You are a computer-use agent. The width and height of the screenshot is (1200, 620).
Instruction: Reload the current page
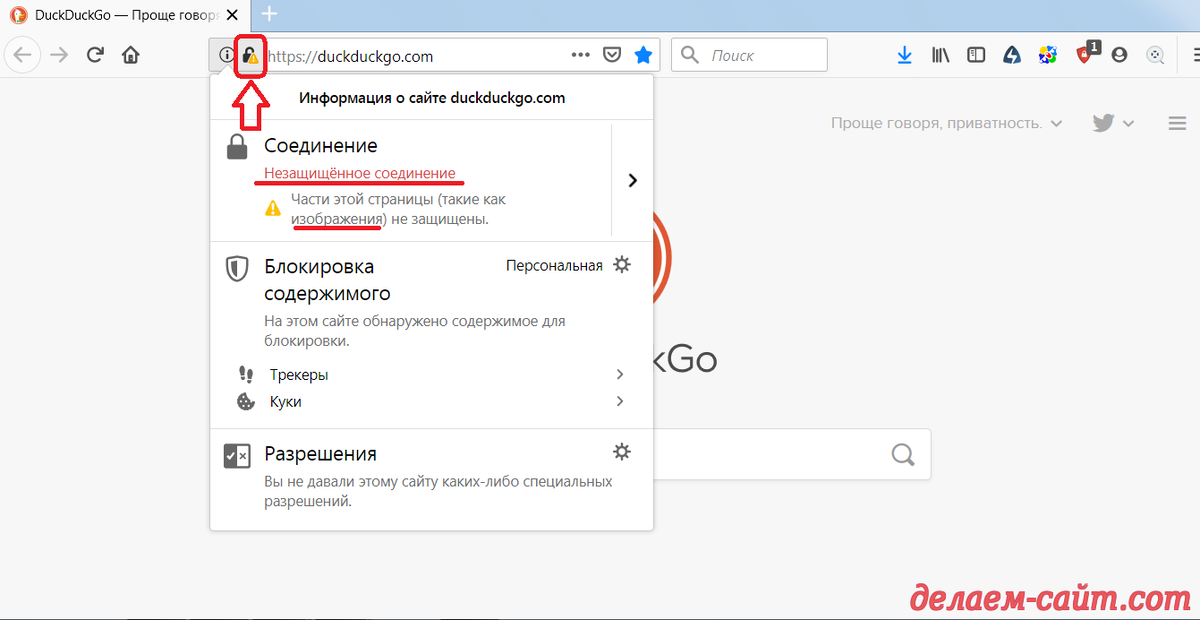(95, 54)
